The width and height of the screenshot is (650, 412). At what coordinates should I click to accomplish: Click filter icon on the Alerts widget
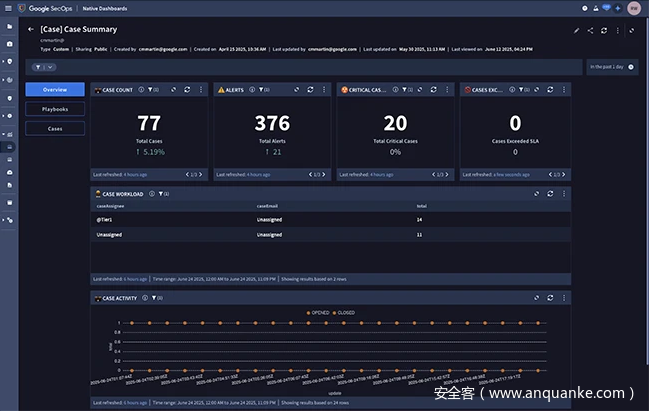[260, 90]
